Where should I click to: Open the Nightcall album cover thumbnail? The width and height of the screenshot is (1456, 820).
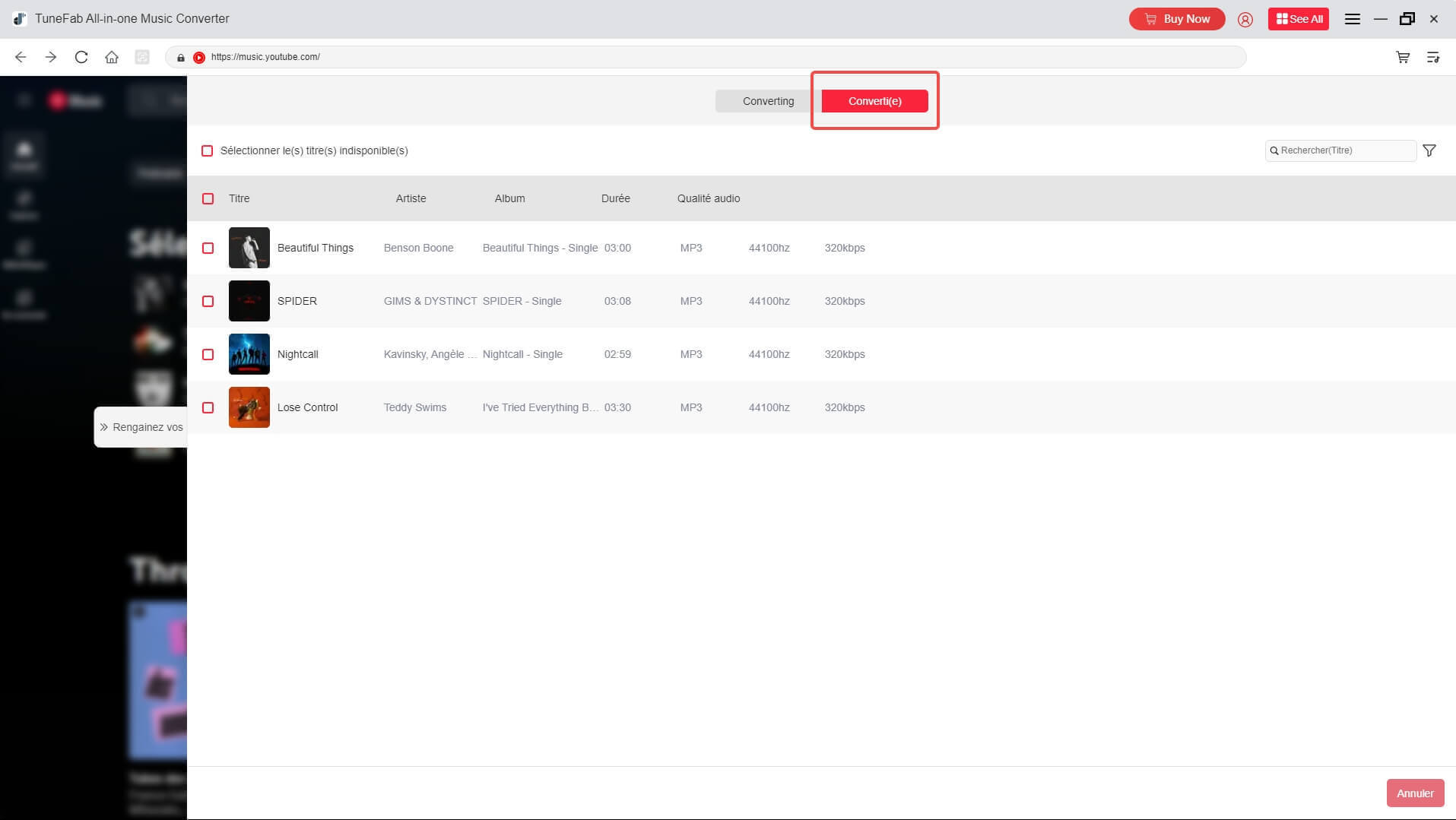coord(249,354)
